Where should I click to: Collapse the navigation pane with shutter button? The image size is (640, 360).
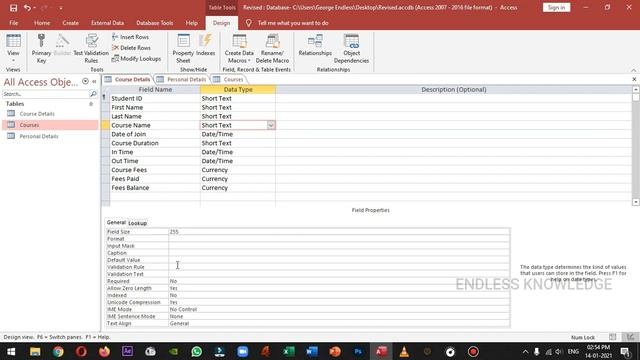point(94,82)
